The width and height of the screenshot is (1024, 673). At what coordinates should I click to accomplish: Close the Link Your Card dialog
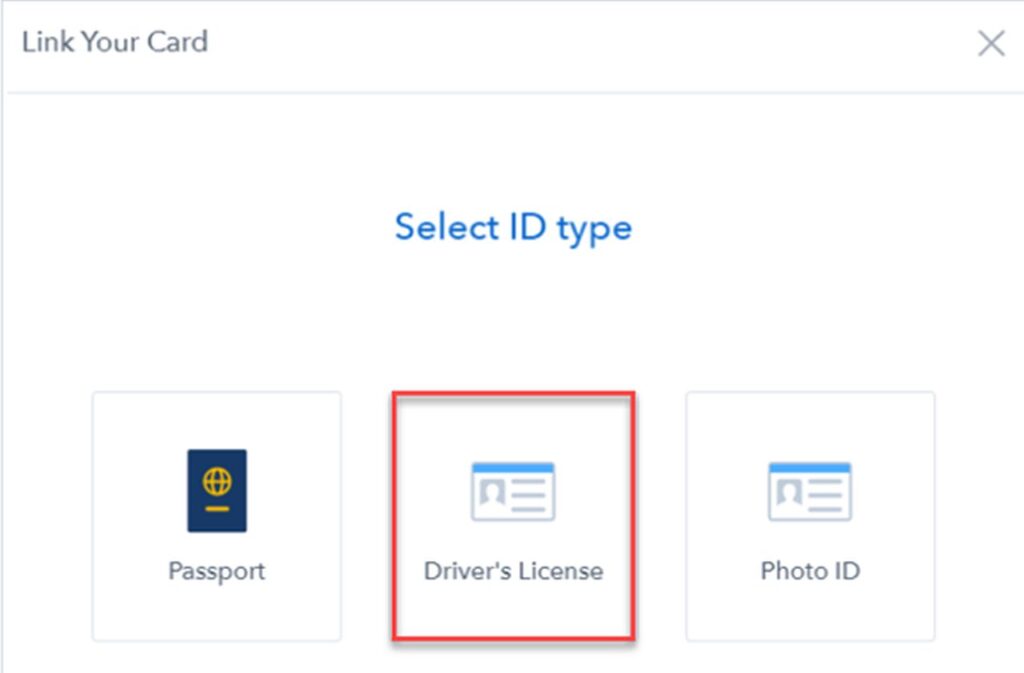[991, 44]
